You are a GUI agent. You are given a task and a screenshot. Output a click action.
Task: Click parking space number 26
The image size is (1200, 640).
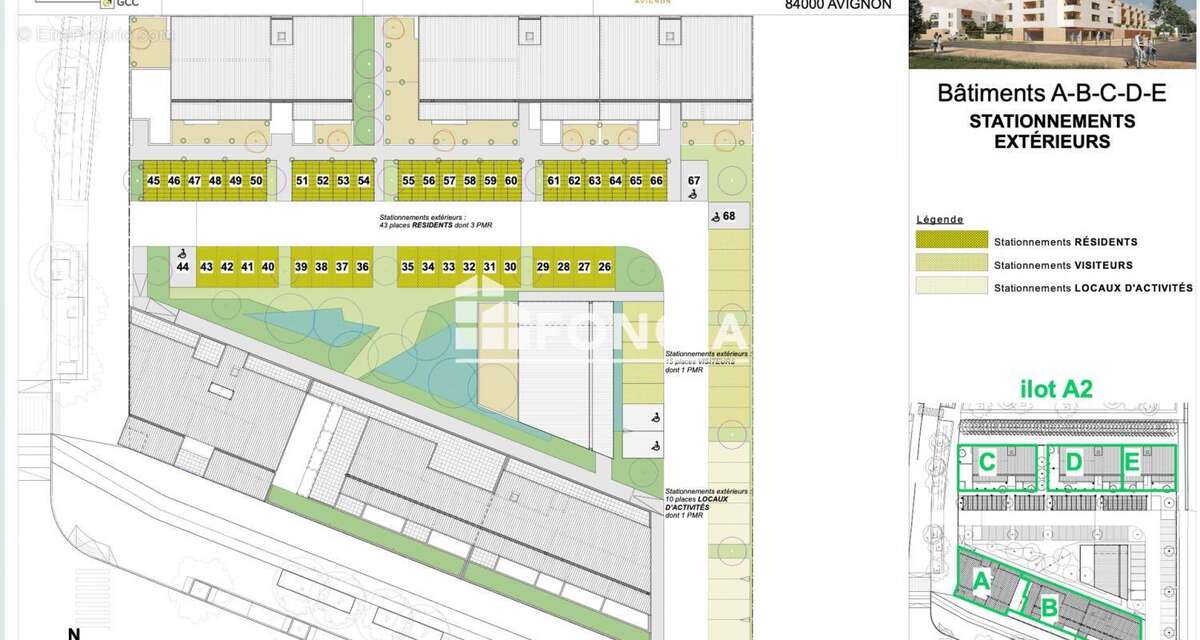pyautogui.click(x=604, y=267)
